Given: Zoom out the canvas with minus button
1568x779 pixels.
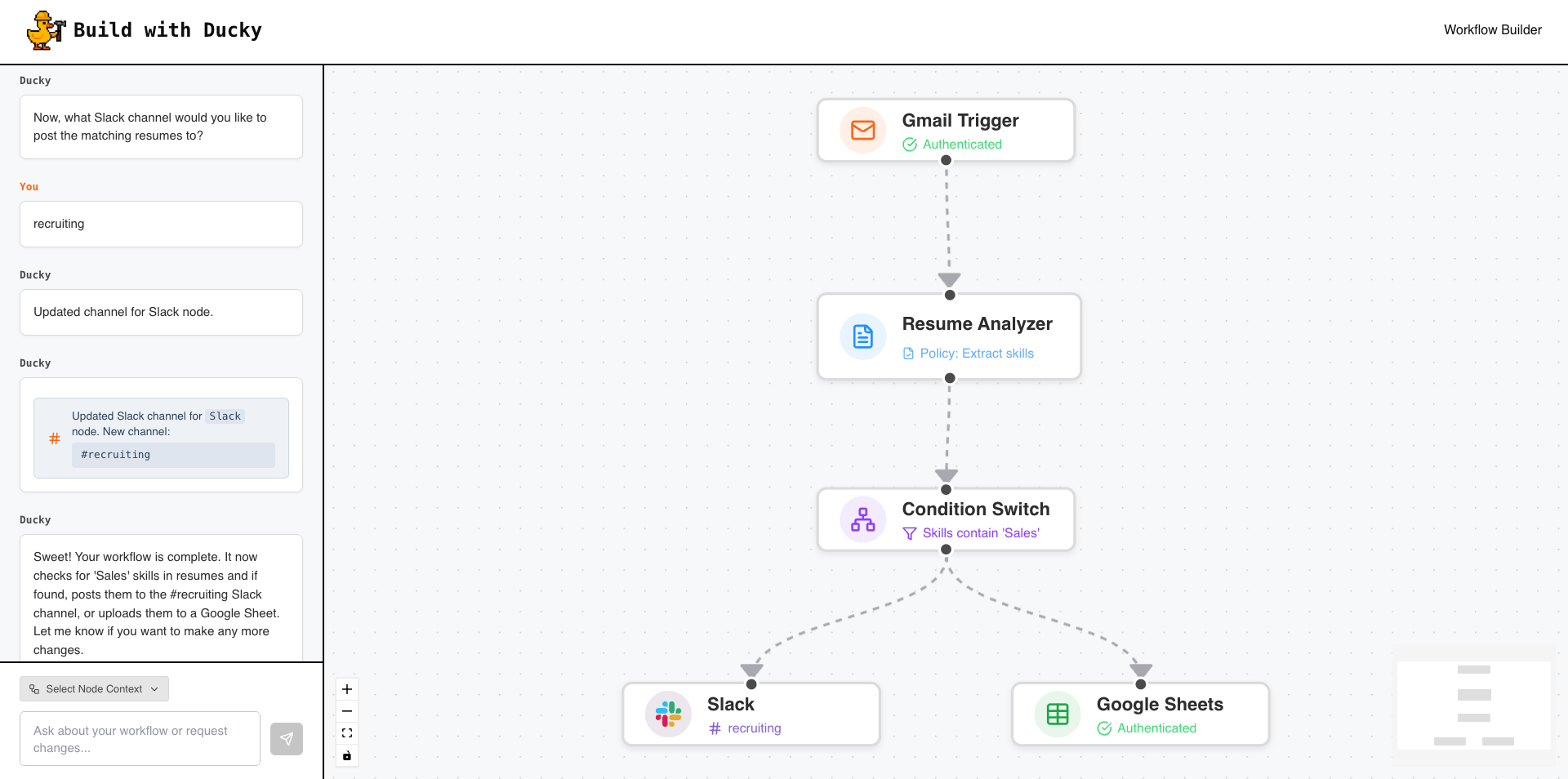Looking at the screenshot, I should [x=347, y=711].
